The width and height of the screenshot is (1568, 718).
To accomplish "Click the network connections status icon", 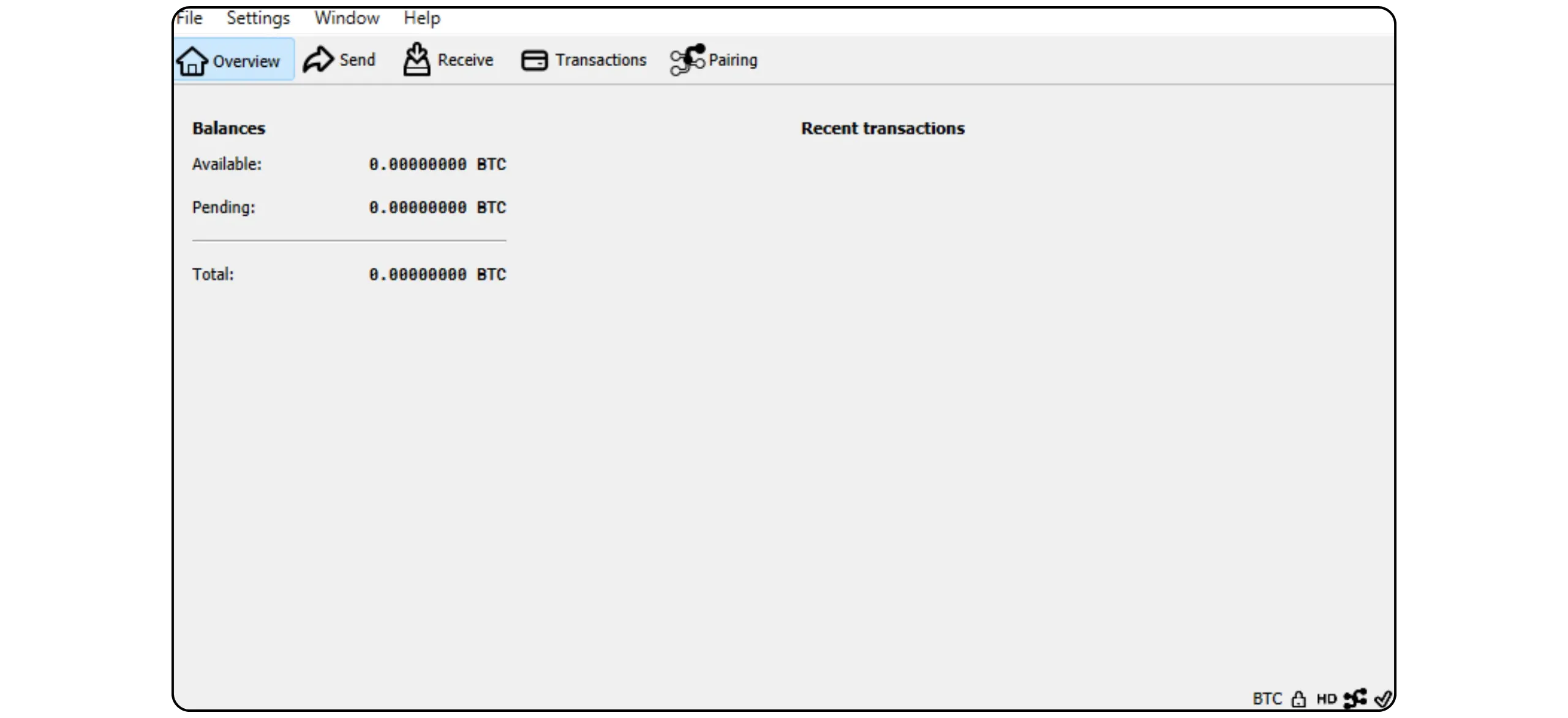I will [x=1355, y=698].
